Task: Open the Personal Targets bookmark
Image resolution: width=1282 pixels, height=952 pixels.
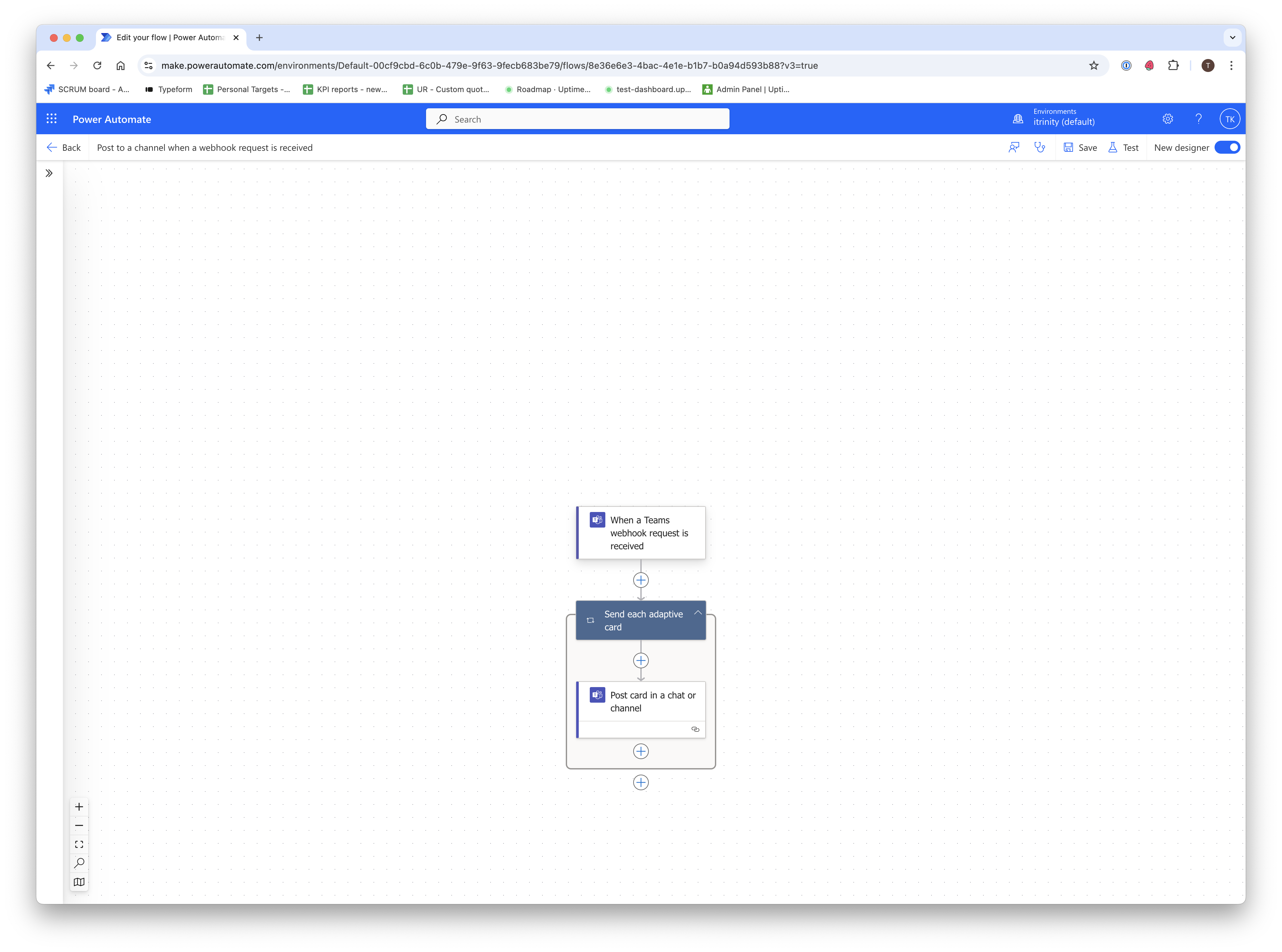Action: pos(247,89)
